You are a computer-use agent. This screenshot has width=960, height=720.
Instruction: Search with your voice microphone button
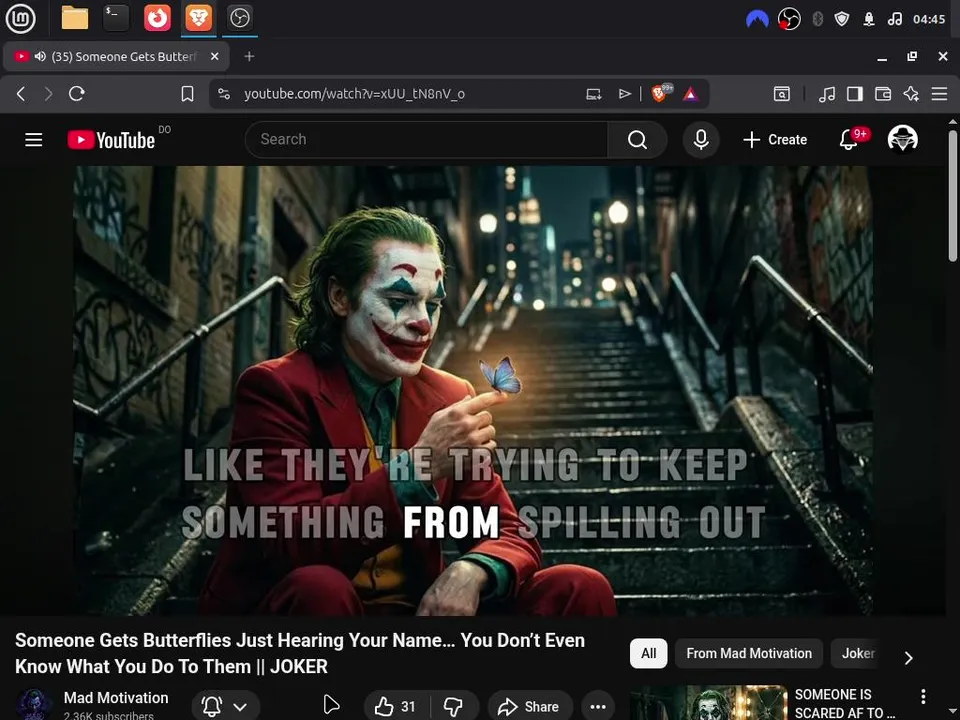point(701,140)
